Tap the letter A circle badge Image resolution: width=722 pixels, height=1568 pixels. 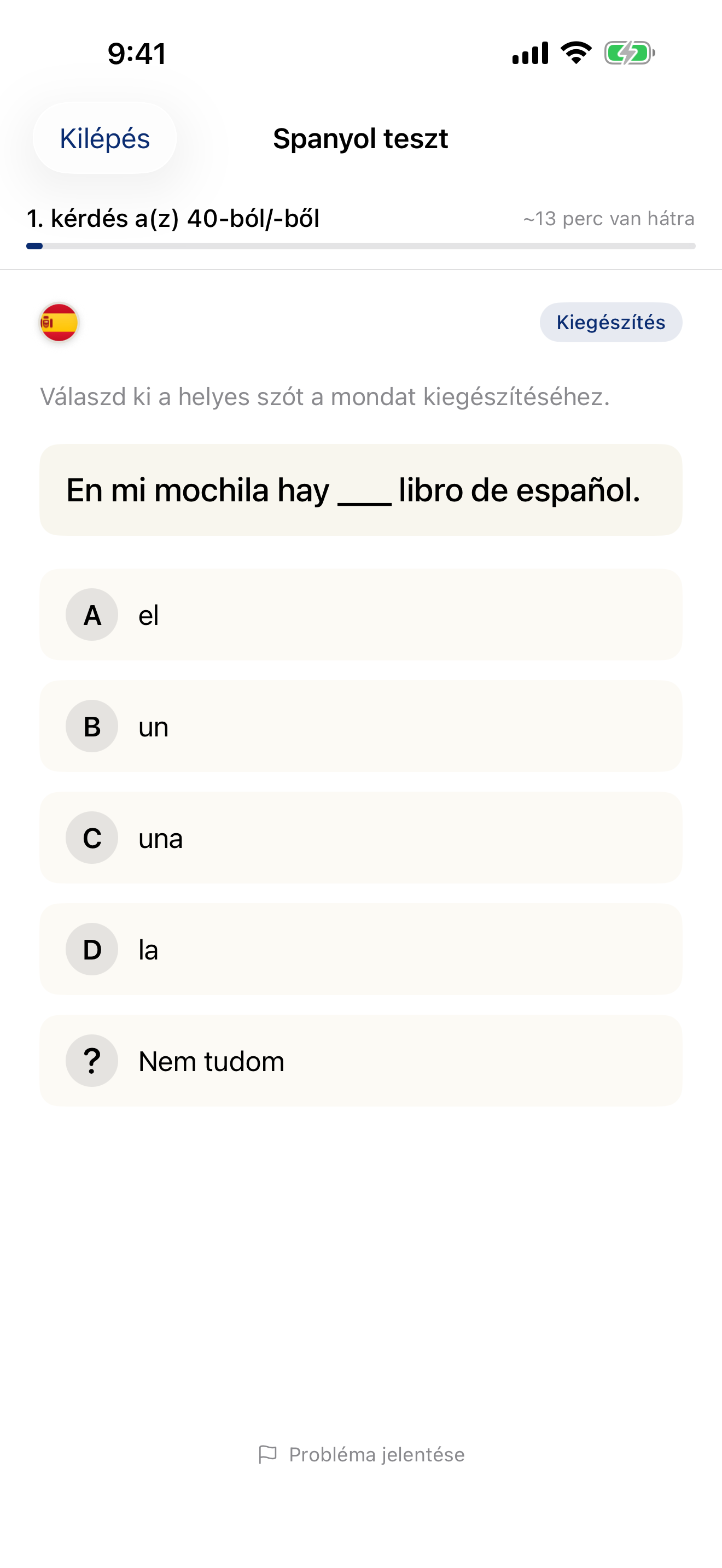click(92, 615)
